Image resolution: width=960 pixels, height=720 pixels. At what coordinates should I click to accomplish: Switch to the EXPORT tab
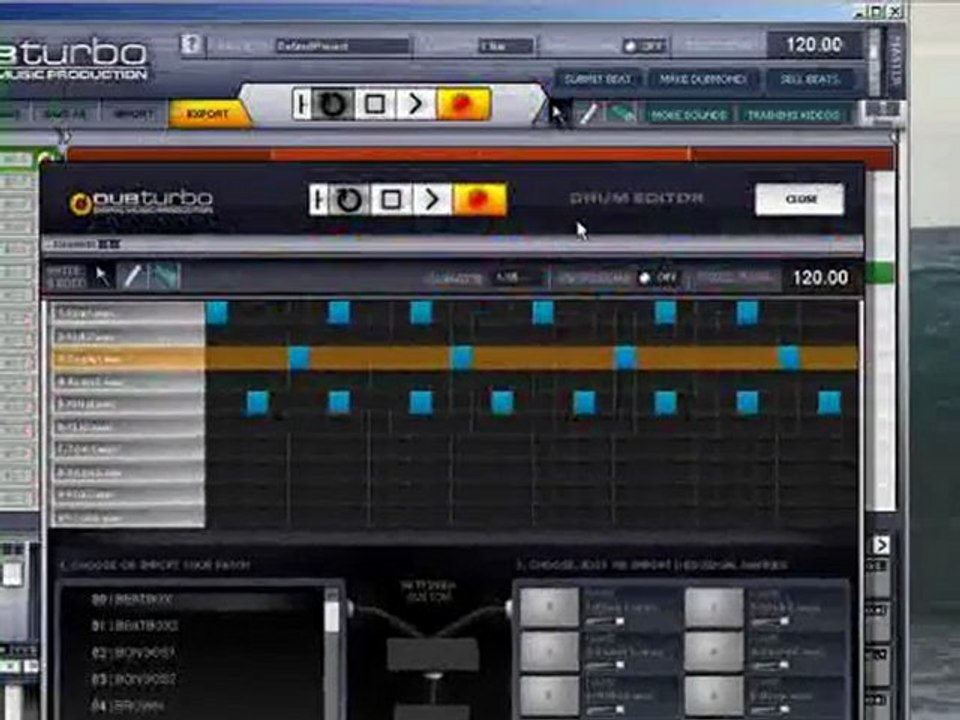coord(209,114)
